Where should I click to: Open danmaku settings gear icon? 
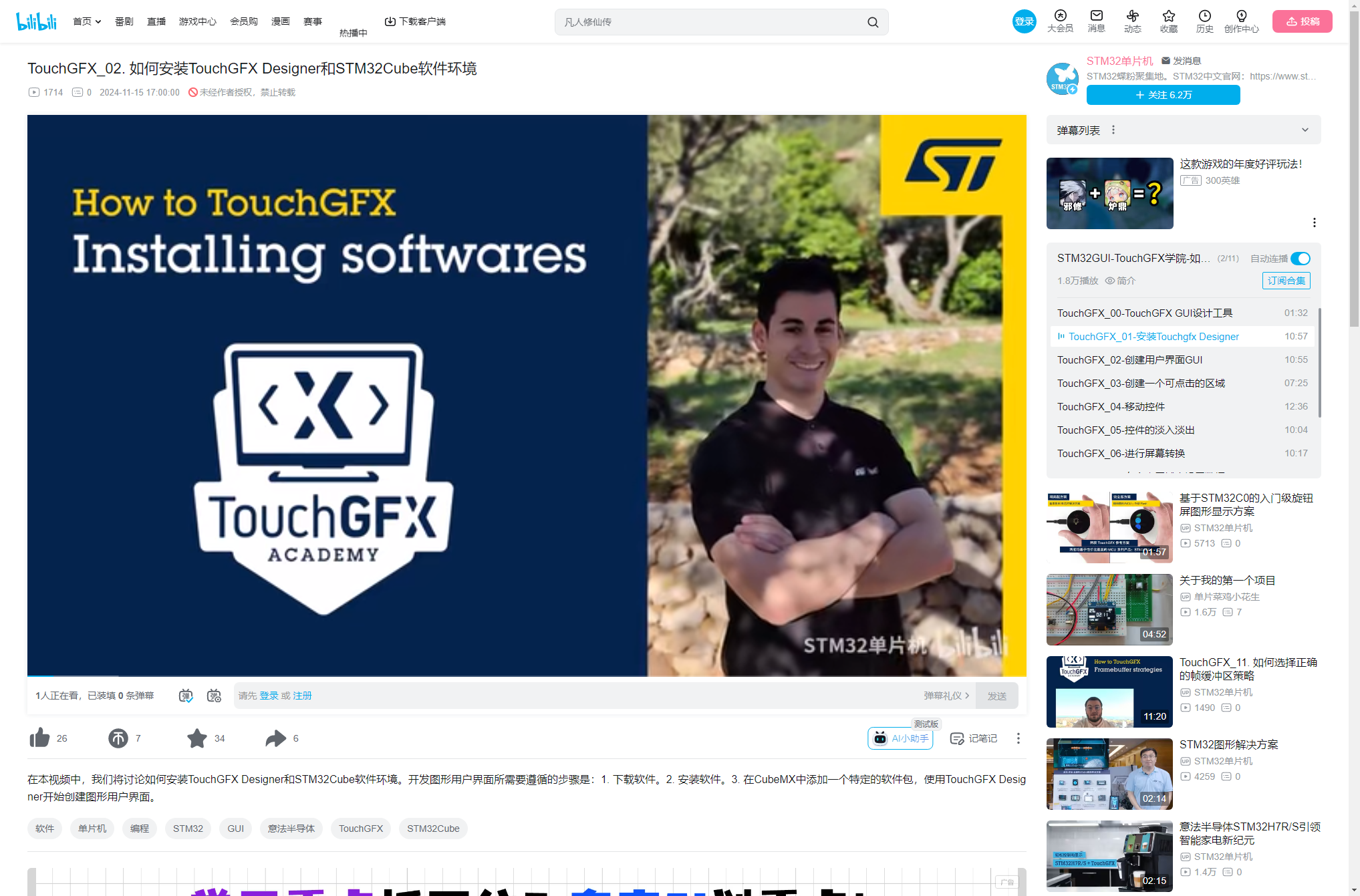214,696
